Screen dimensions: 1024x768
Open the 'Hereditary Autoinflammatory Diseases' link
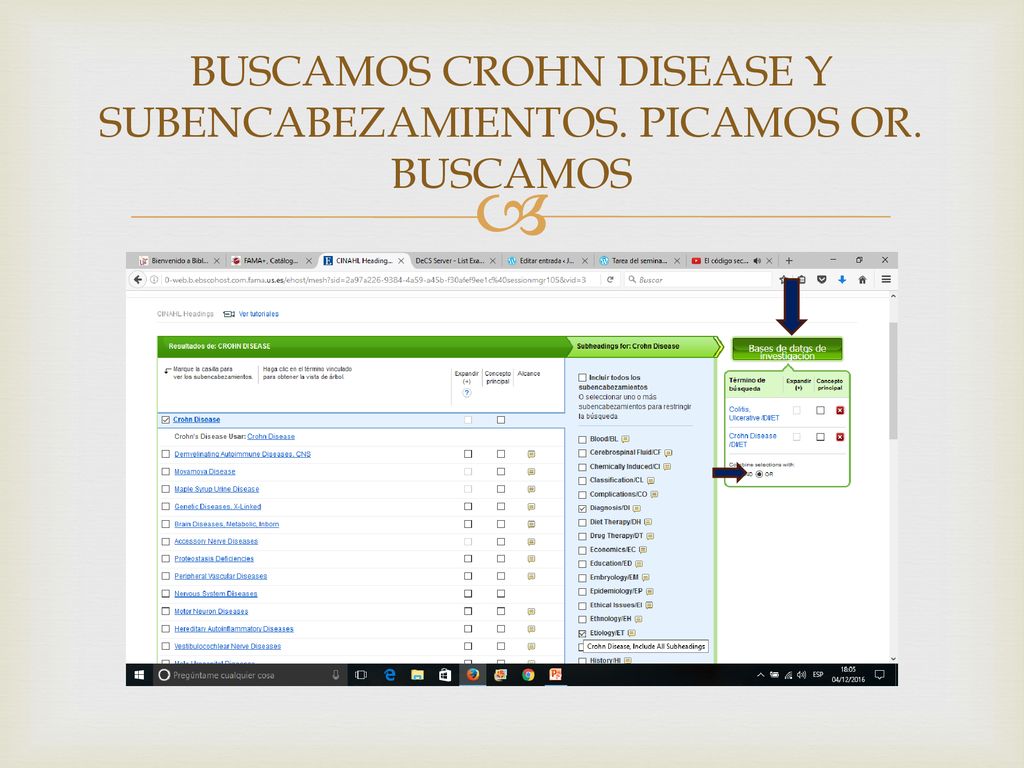234,629
